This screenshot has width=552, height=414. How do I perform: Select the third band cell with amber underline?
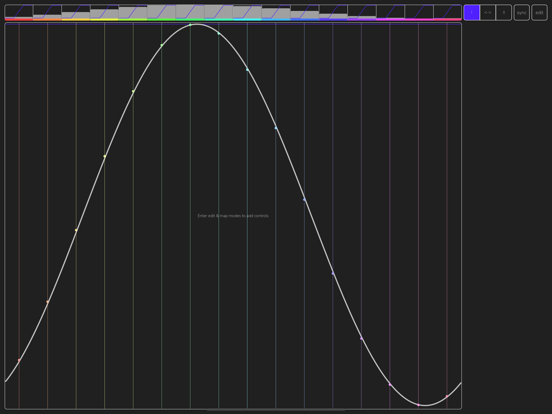(x=76, y=13)
